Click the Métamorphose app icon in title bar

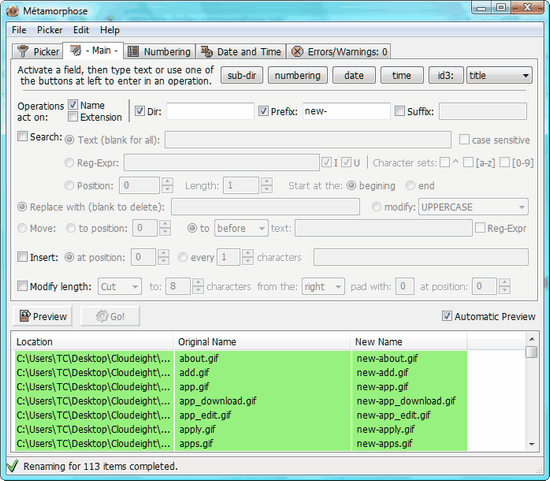[x=13, y=11]
